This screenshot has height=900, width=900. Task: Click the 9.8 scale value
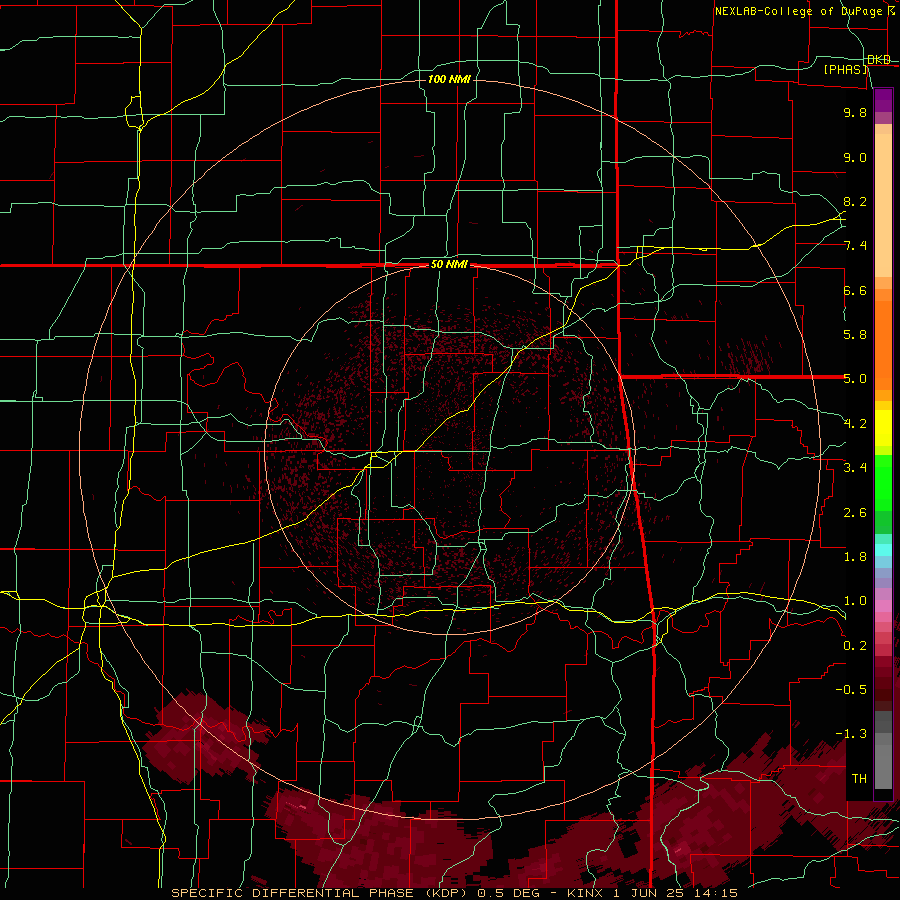[855, 112]
